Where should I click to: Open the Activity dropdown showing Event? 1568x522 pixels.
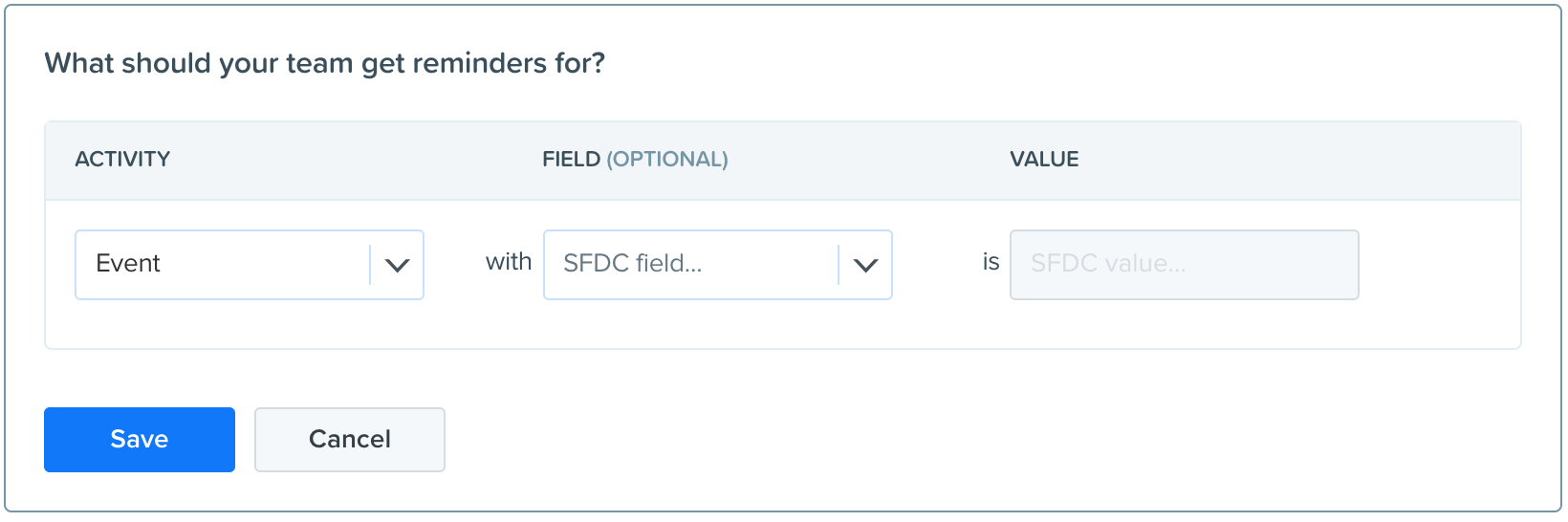250,265
